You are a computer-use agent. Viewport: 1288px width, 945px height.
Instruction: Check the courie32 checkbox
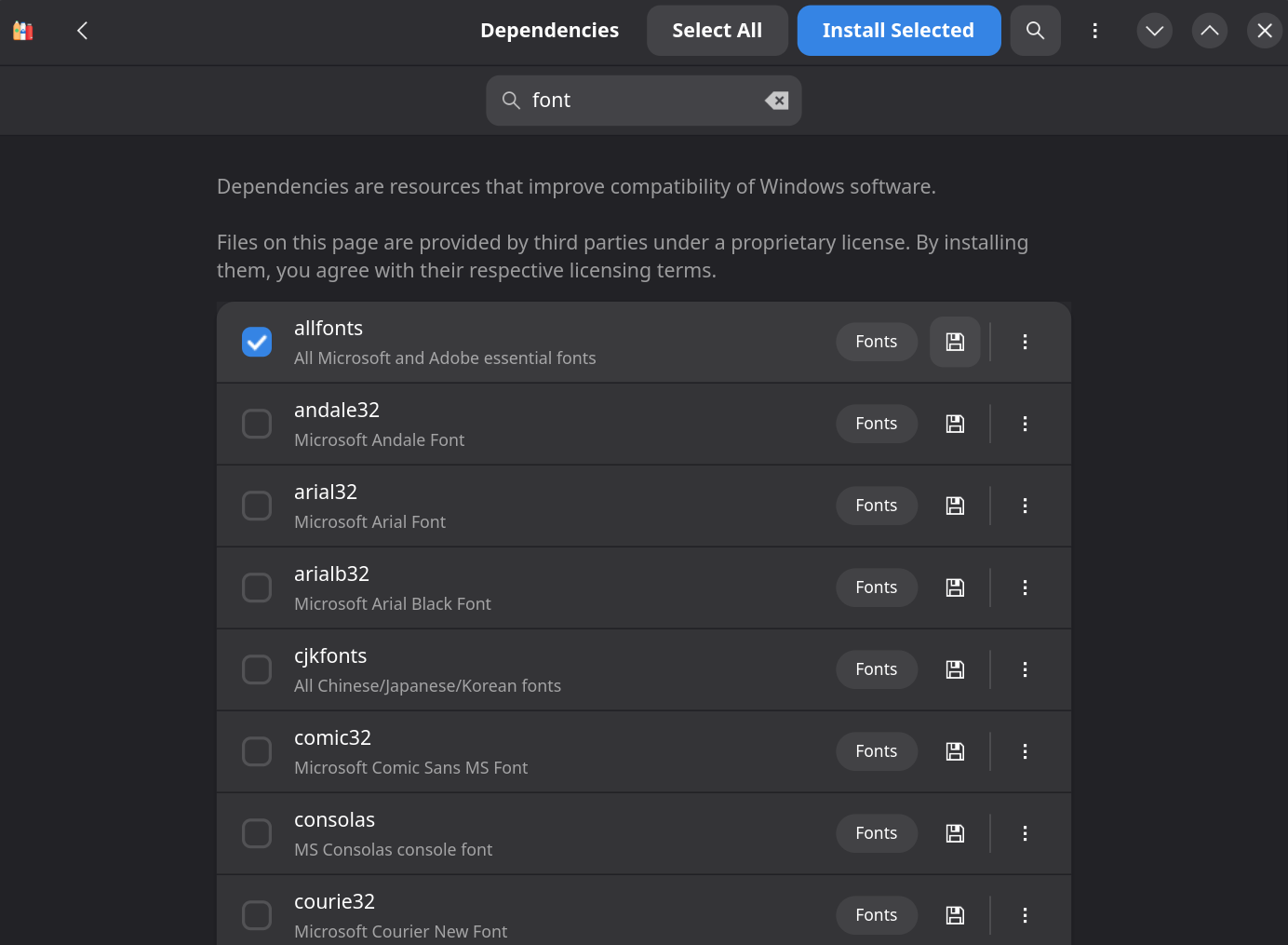[x=257, y=915]
